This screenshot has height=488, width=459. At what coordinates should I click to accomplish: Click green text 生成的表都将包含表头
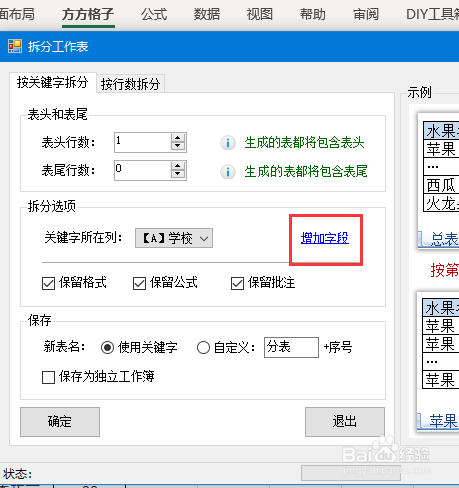coord(304,143)
